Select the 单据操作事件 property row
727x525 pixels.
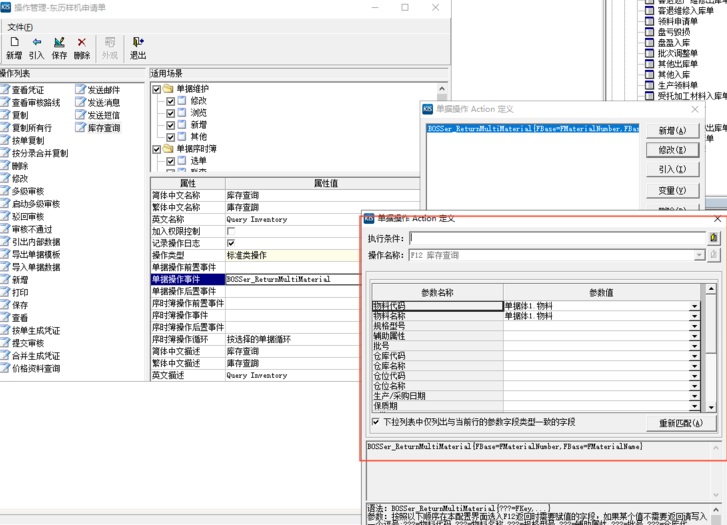point(186,279)
